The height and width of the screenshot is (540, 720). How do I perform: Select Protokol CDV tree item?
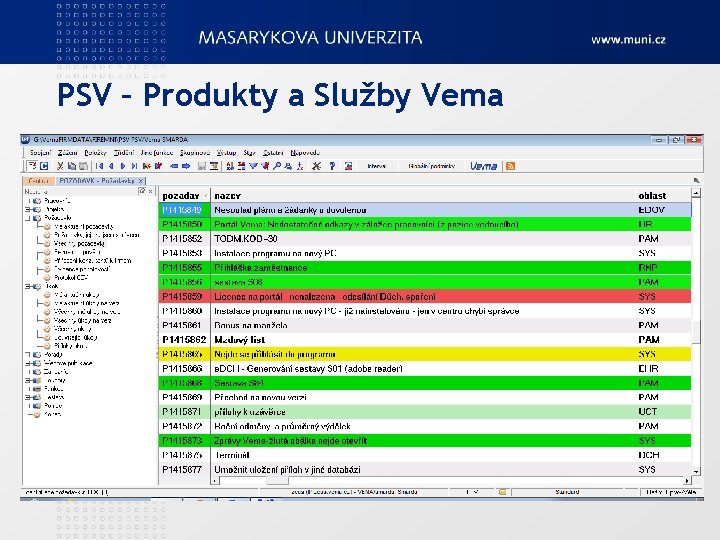(71, 278)
